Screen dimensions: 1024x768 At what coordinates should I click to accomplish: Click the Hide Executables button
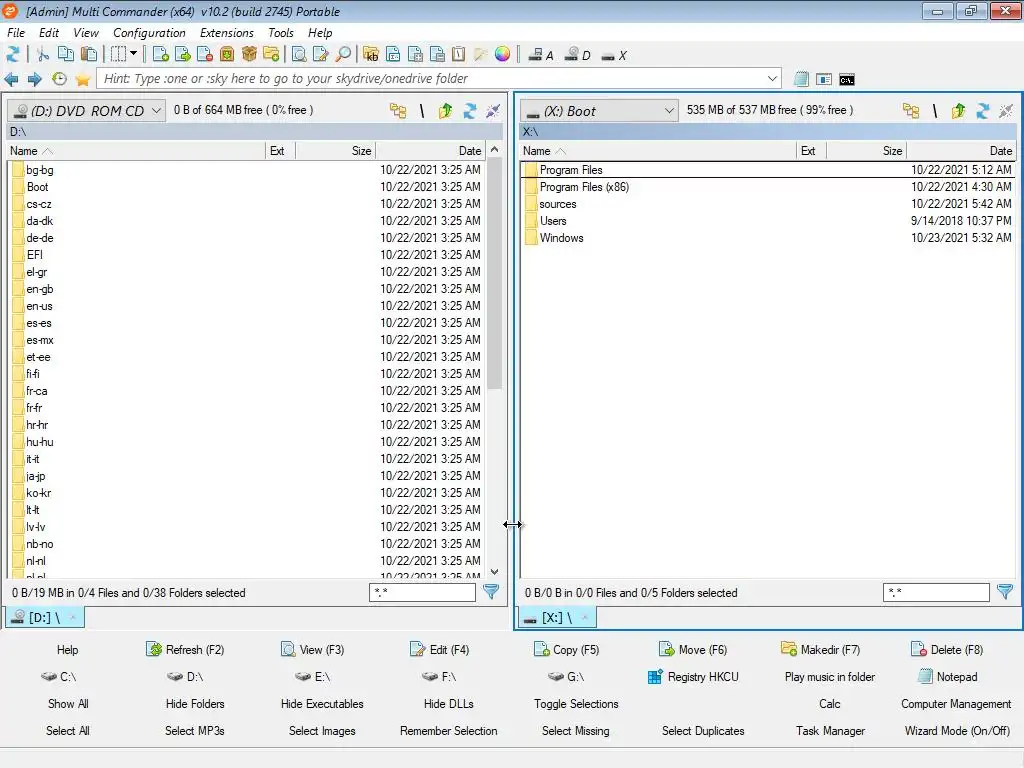pos(322,704)
